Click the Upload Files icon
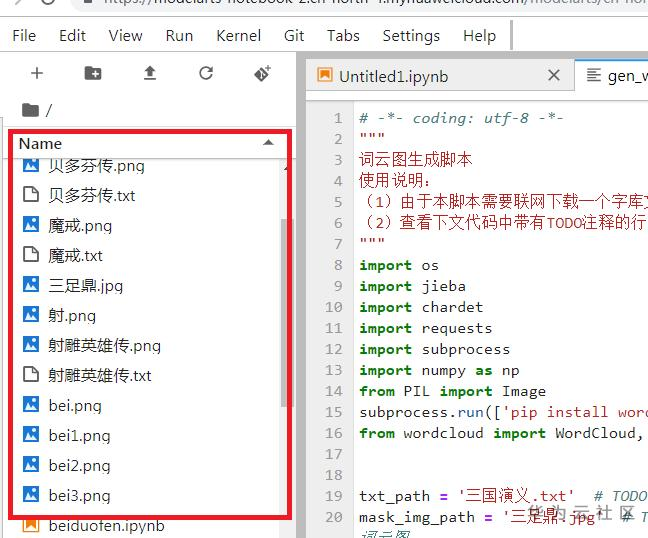 [x=150, y=73]
